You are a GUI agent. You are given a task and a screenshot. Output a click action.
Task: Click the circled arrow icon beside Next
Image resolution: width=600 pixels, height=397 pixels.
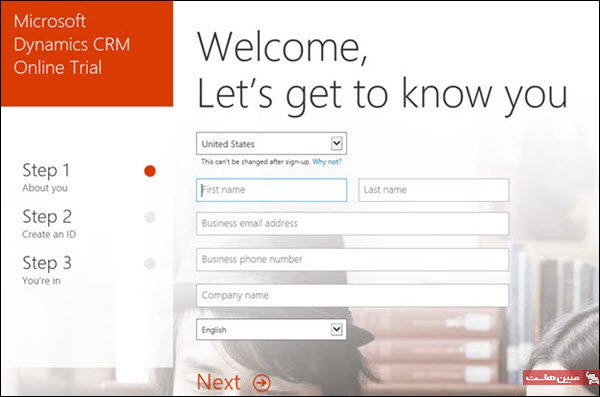click(x=262, y=382)
